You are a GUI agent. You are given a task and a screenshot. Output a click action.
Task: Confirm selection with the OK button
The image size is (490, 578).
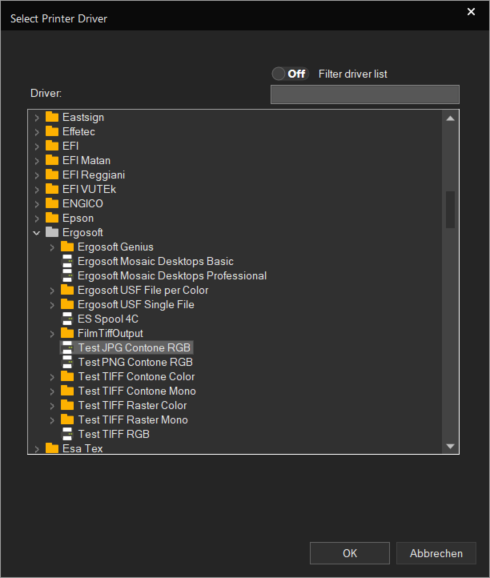click(x=350, y=553)
